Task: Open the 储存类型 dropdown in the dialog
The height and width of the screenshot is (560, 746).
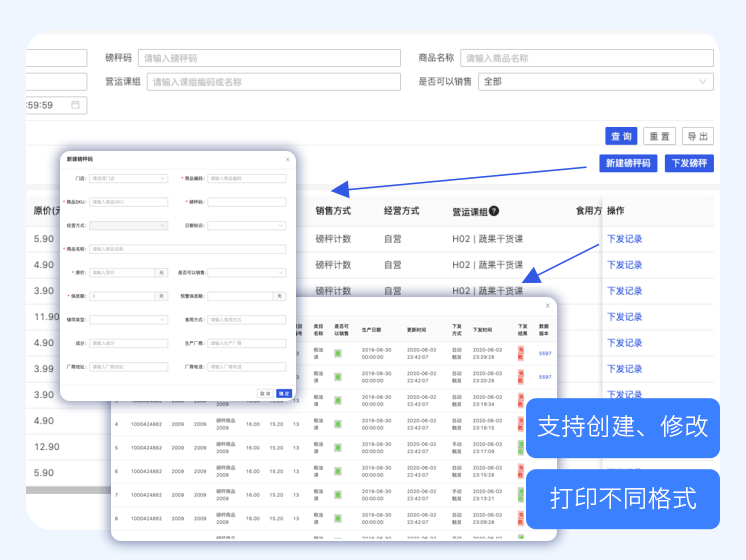Action: (129, 320)
